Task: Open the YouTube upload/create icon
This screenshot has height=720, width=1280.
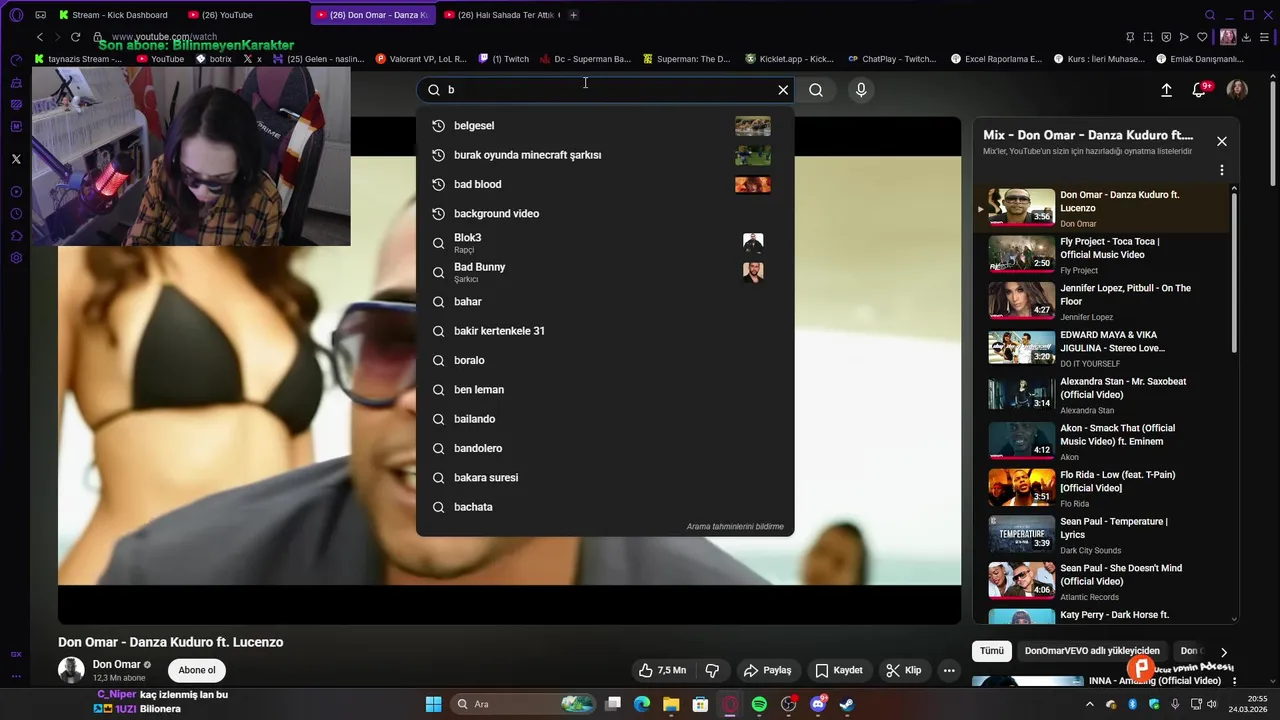Action: pyautogui.click(x=1166, y=90)
